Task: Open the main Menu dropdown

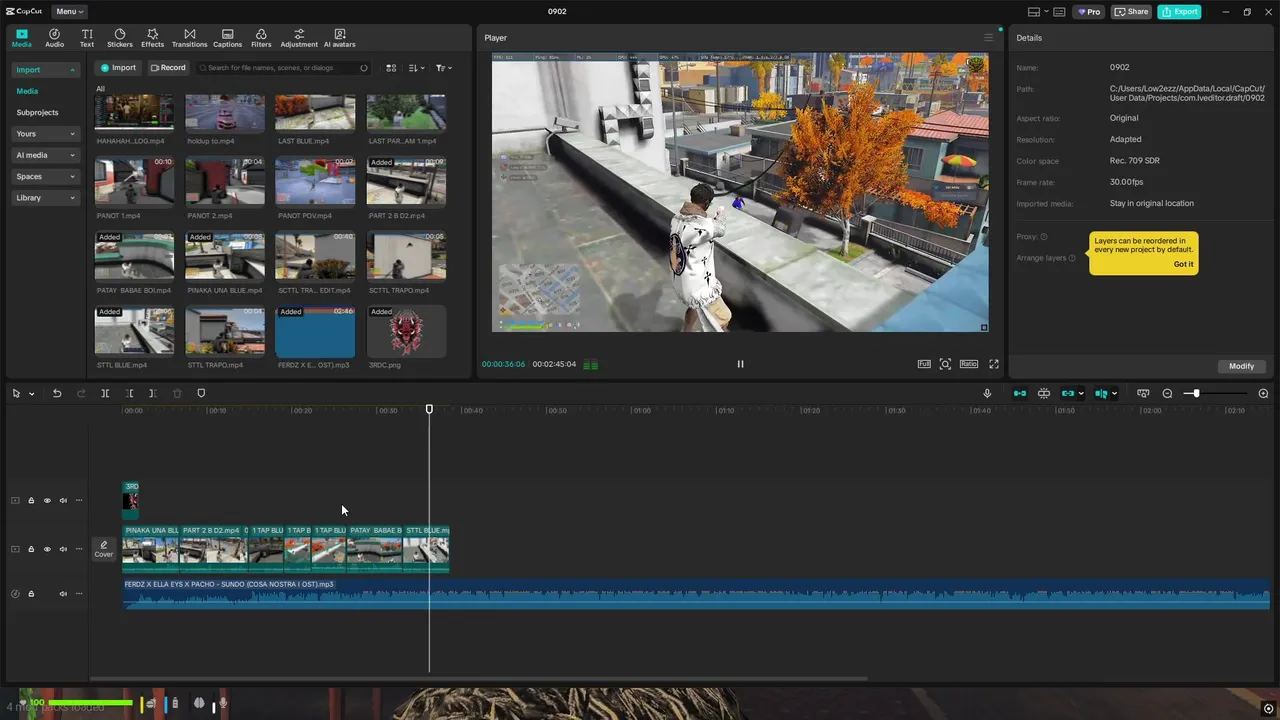Action: (x=69, y=12)
